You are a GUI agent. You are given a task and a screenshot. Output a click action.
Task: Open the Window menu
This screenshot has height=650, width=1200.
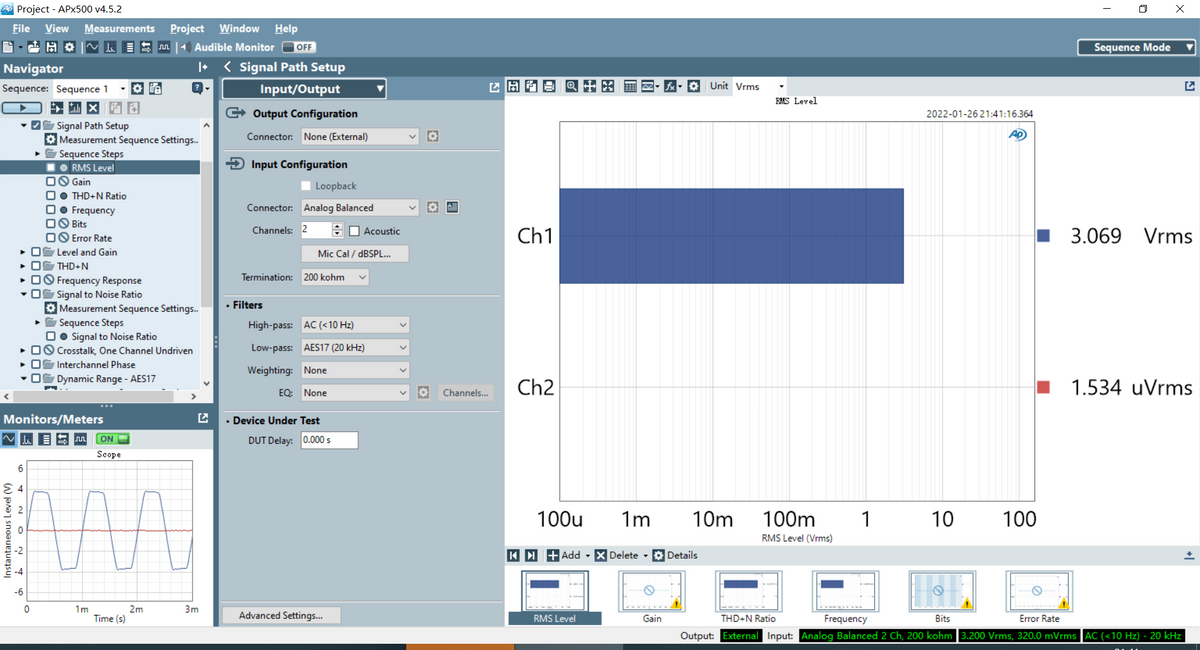(x=239, y=28)
